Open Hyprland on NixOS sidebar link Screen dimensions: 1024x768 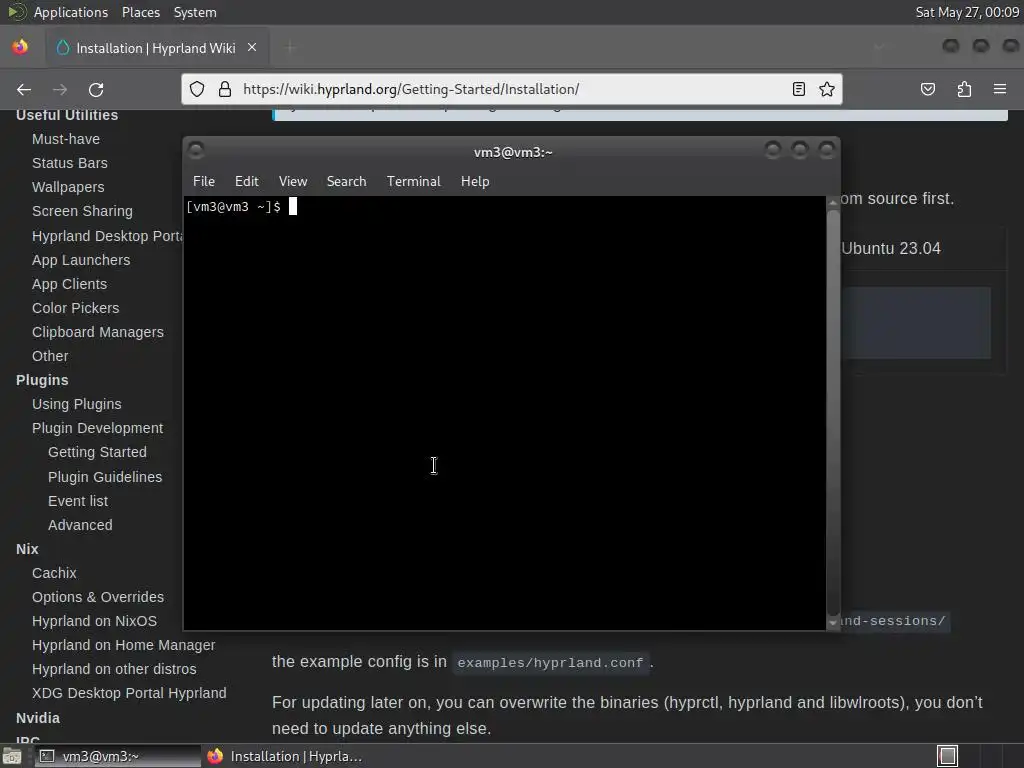point(95,621)
